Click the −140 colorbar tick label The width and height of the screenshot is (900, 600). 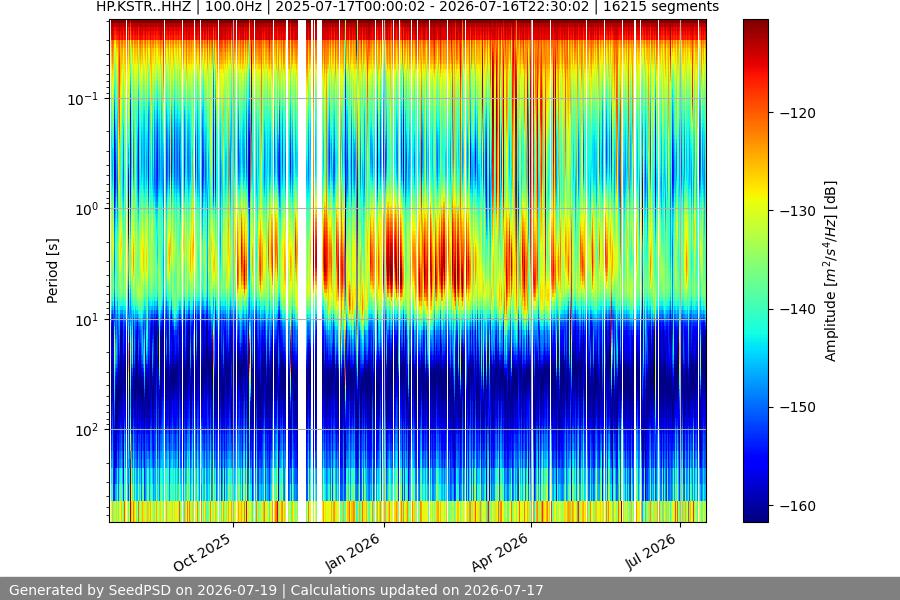[x=798, y=309]
